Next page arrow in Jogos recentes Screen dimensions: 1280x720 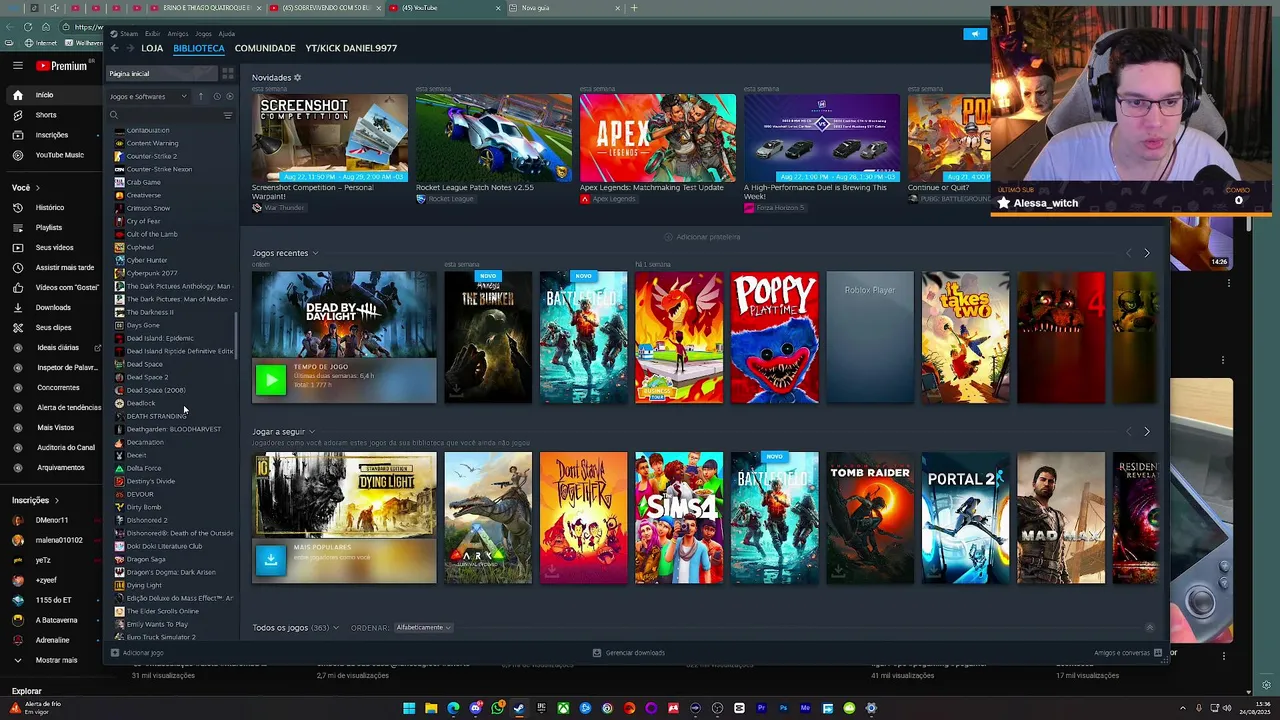click(x=1147, y=253)
